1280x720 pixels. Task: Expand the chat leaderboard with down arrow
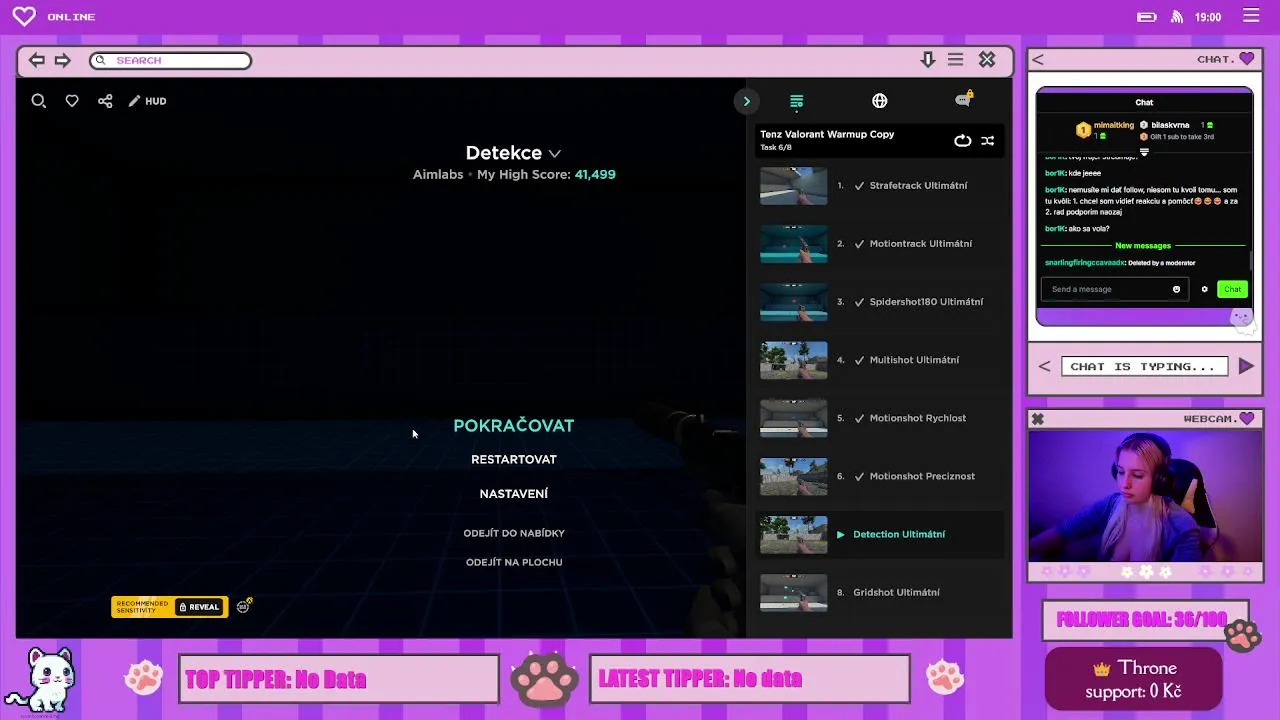[1144, 152]
